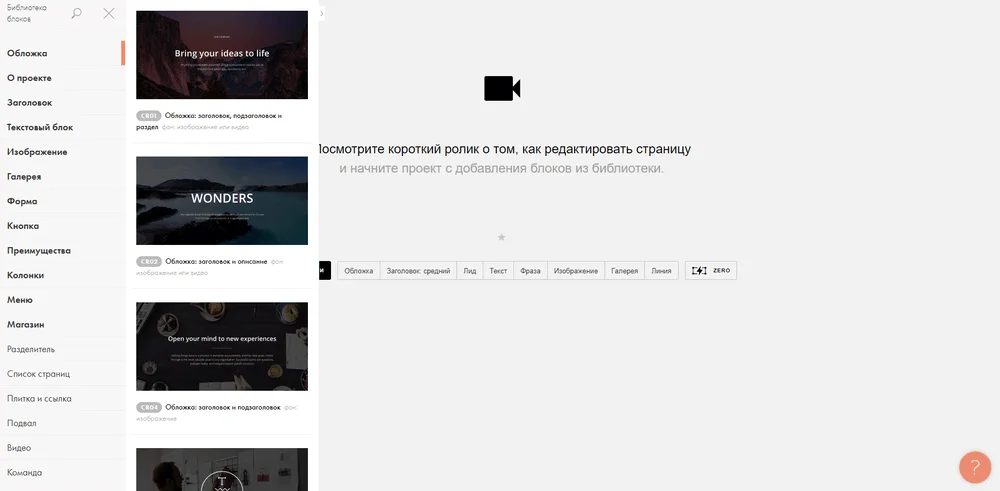Image resolution: width=1000 pixels, height=491 pixels.
Task: Open the Форма category
Action: (62, 202)
